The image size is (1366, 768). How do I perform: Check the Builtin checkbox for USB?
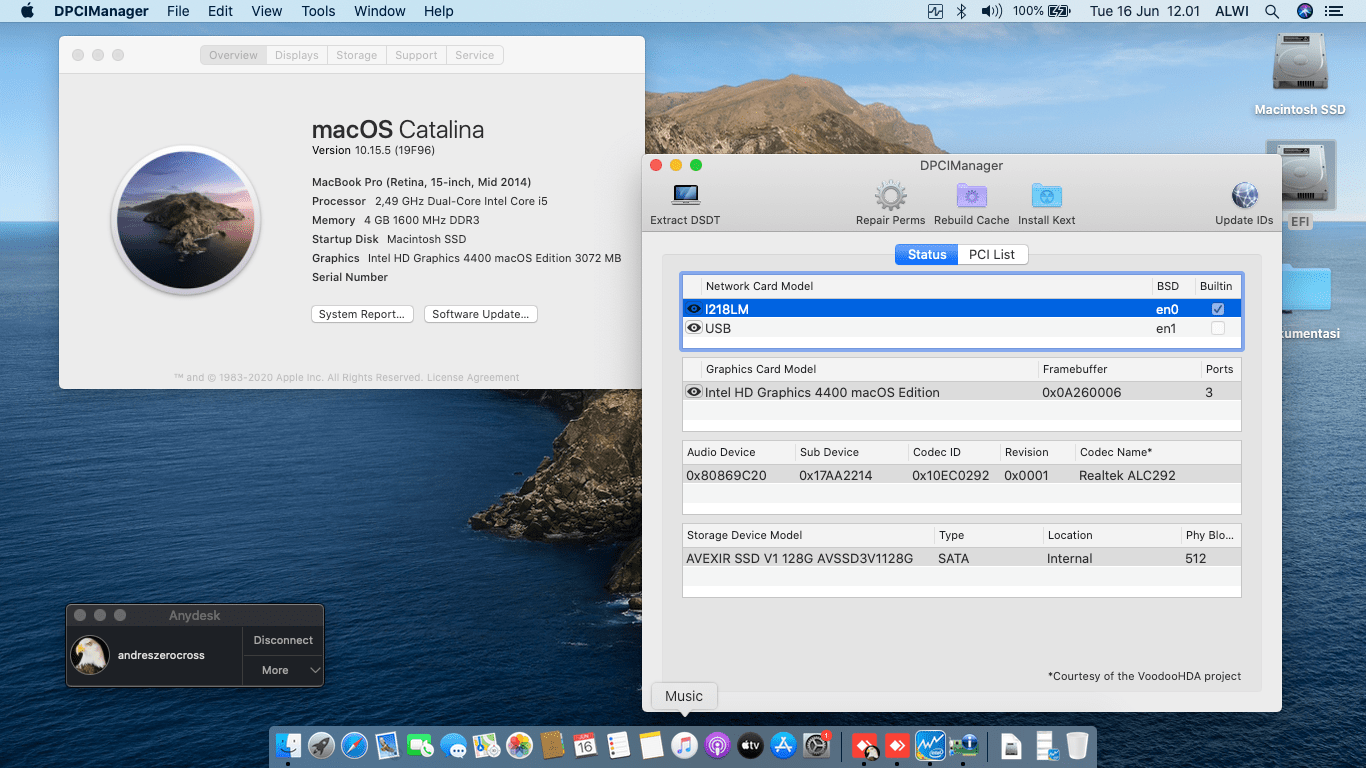tap(1217, 328)
